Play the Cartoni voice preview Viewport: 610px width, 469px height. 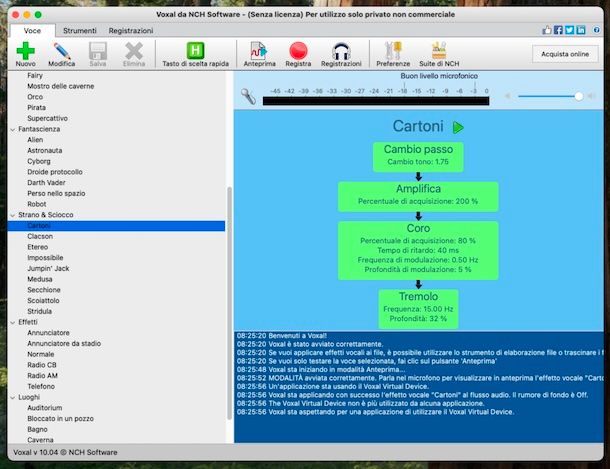click(x=458, y=127)
